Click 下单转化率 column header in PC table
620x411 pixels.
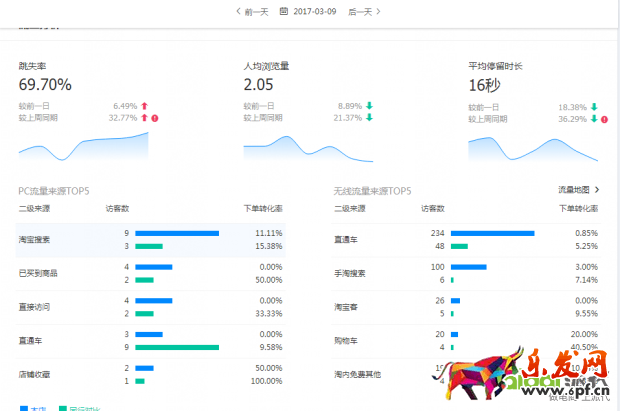pyautogui.click(x=263, y=208)
